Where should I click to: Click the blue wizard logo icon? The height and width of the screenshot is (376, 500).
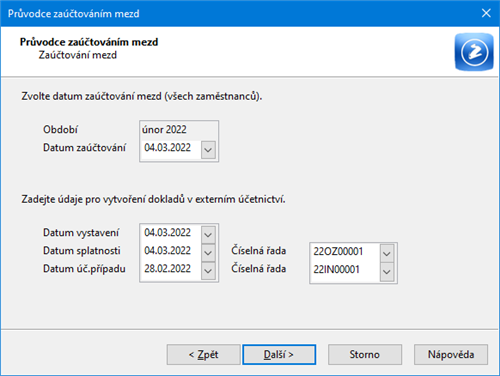474,52
